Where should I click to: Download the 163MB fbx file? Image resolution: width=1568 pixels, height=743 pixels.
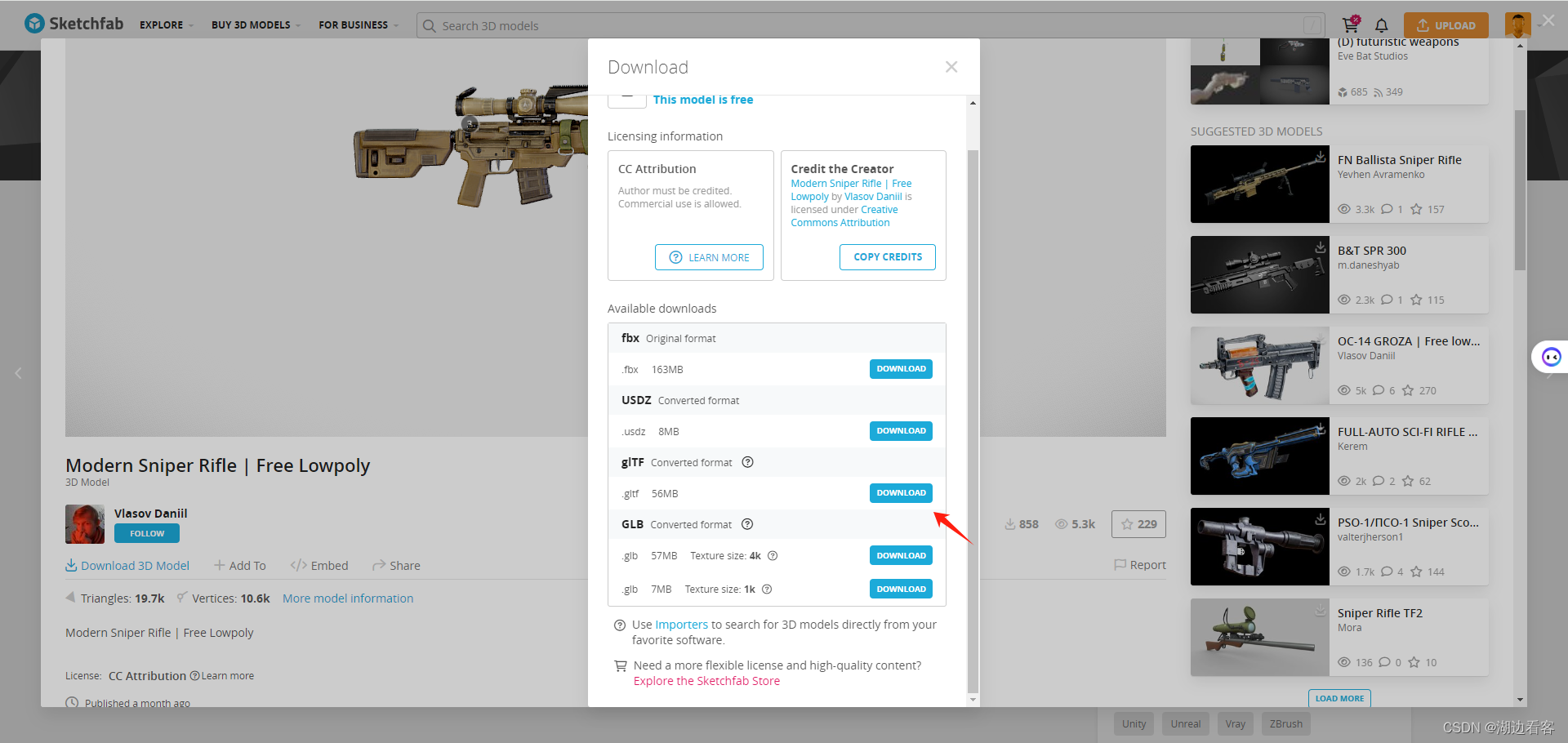(901, 369)
